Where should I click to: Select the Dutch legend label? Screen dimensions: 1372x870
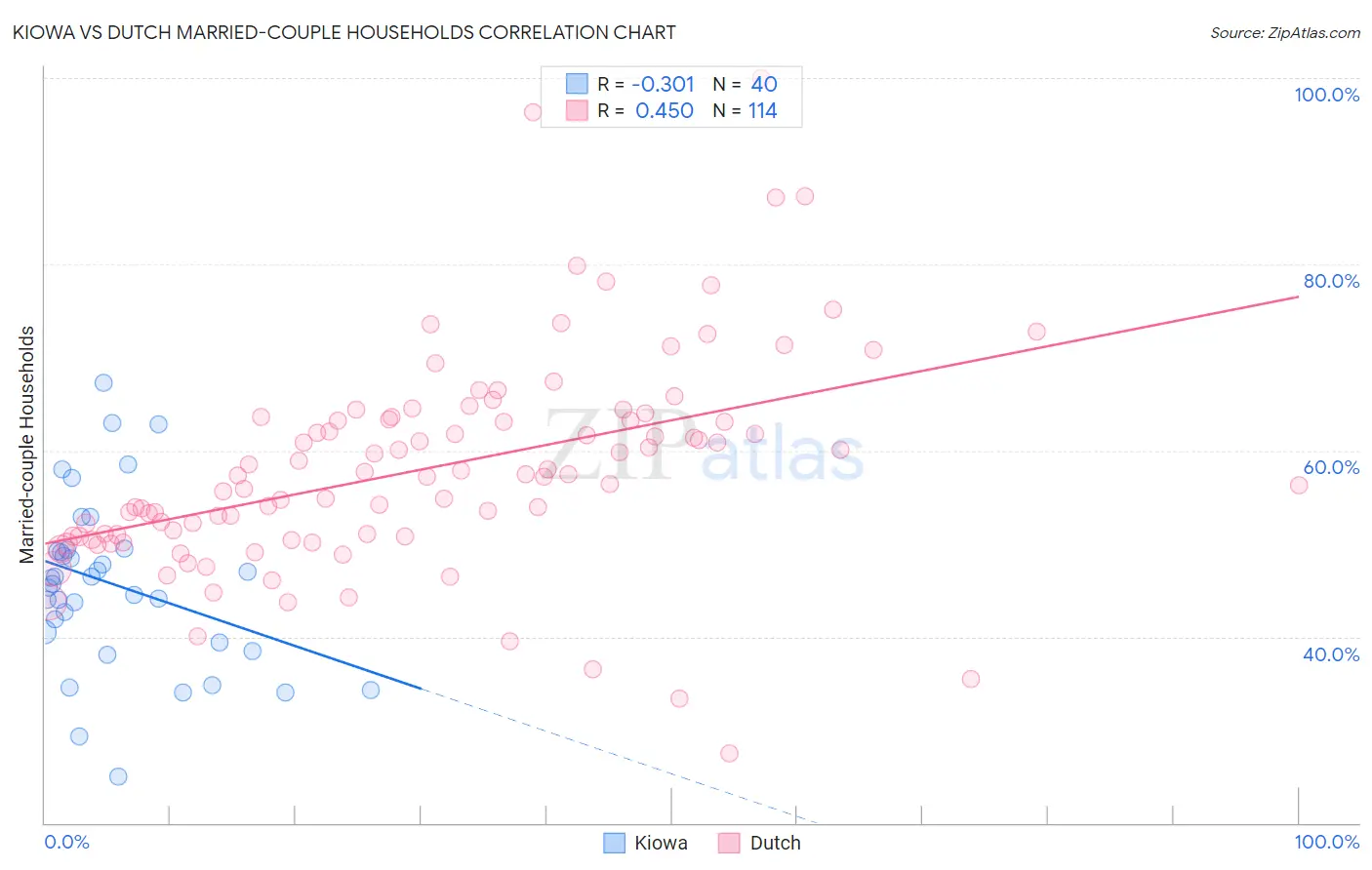tap(775, 843)
